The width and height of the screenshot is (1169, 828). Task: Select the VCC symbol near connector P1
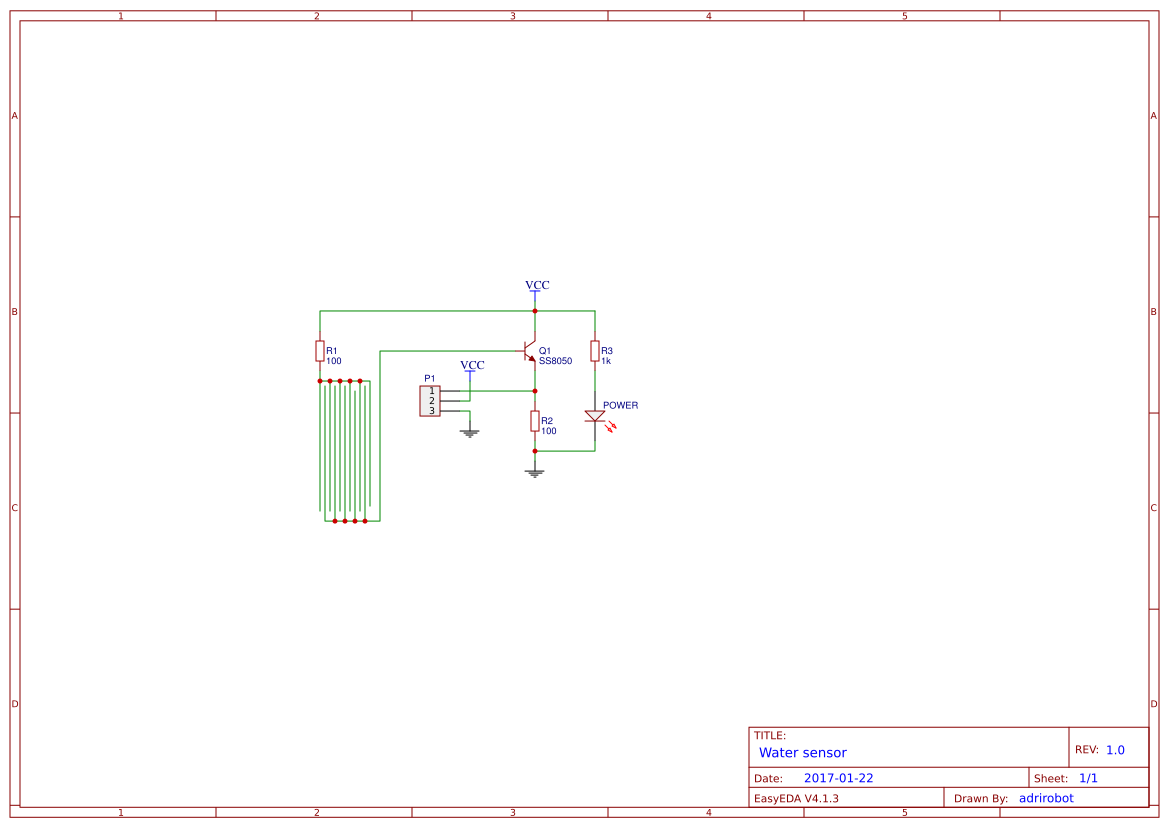point(471,365)
